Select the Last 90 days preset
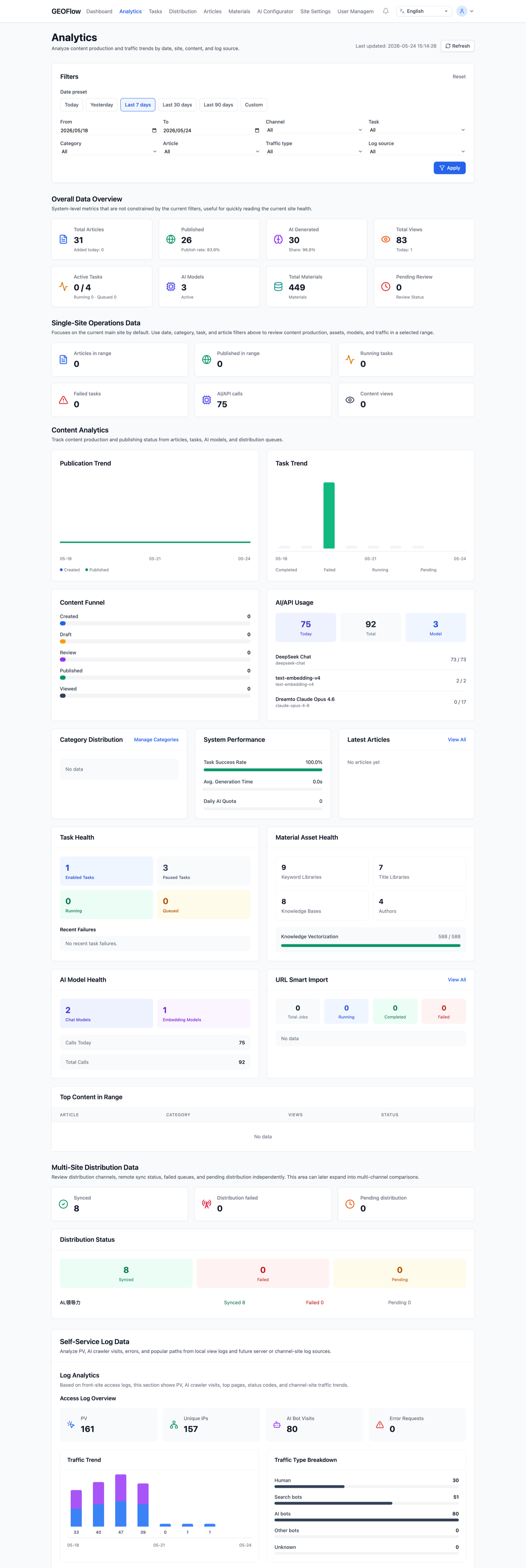This screenshot has height=1568, width=526. pyautogui.click(x=219, y=105)
